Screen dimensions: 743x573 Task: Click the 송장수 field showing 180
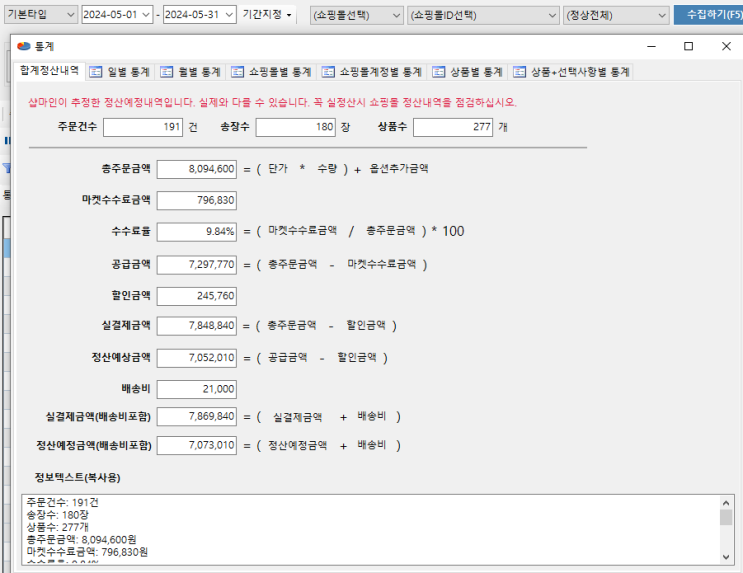pos(295,127)
